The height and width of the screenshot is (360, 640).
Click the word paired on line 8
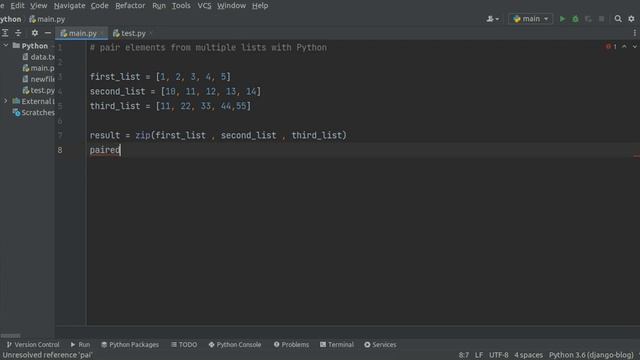point(105,150)
